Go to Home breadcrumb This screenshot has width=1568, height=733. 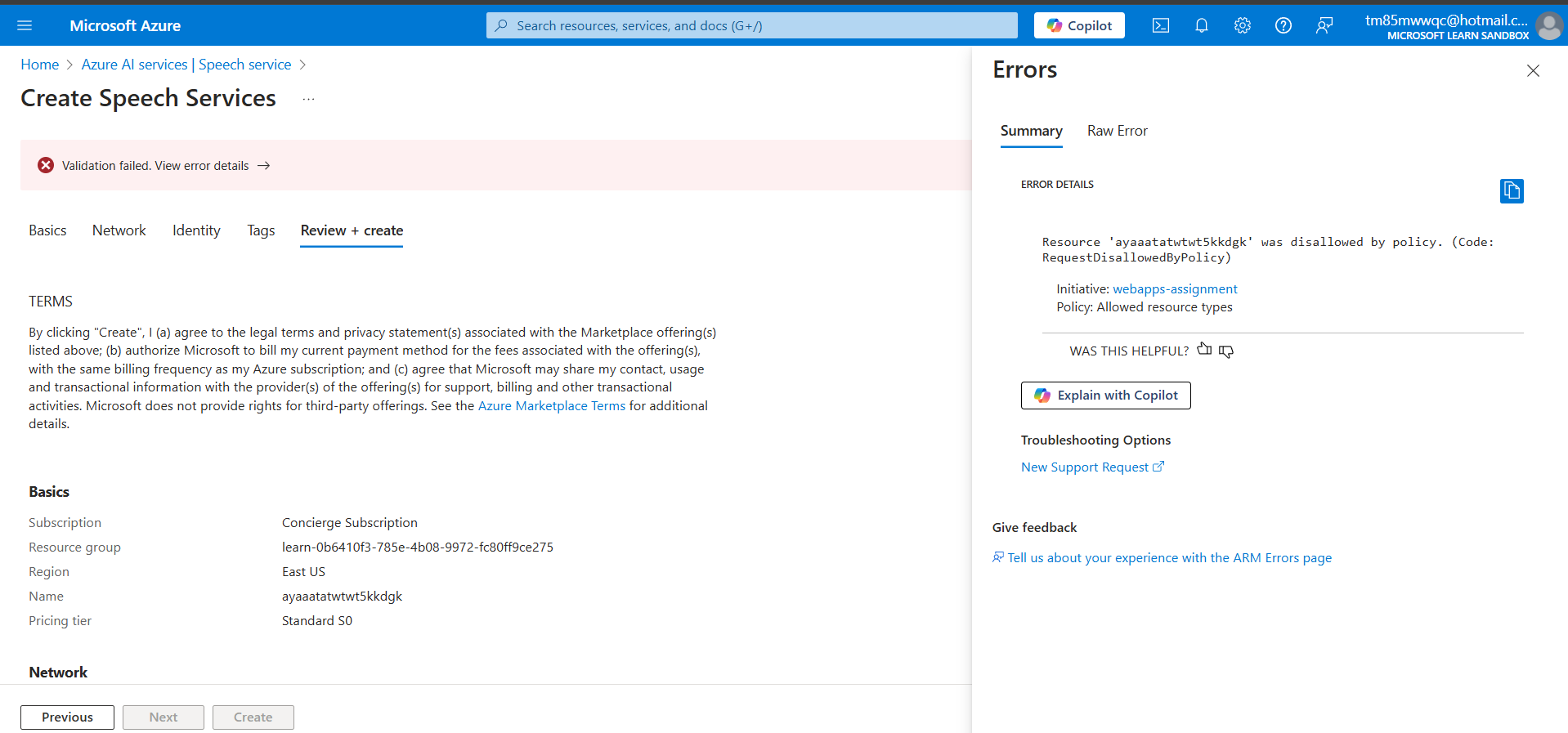coord(40,65)
